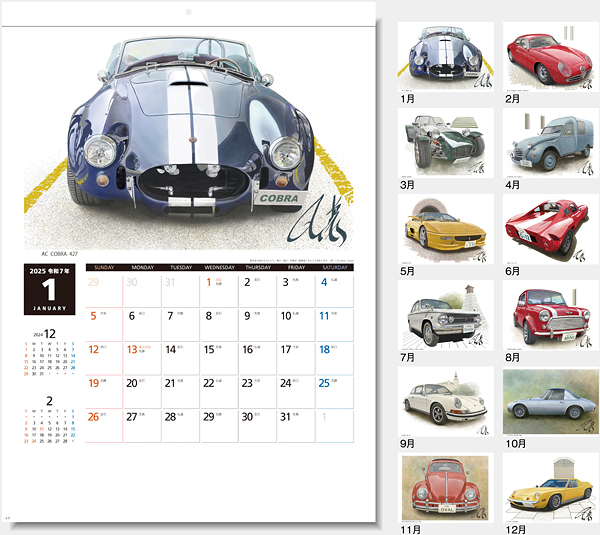Click the COBRA license plate
Image resolution: width=600 pixels, height=535 pixels.
[279, 198]
